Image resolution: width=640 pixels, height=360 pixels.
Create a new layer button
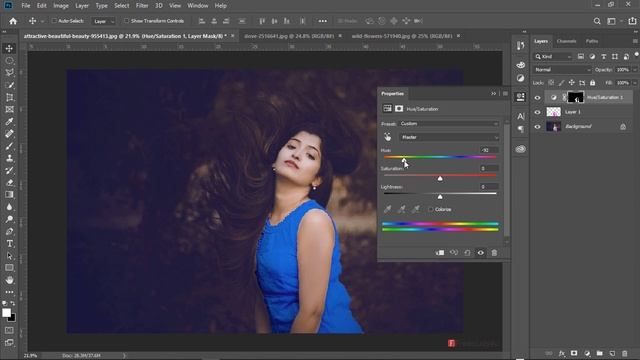pyautogui.click(x=612, y=353)
